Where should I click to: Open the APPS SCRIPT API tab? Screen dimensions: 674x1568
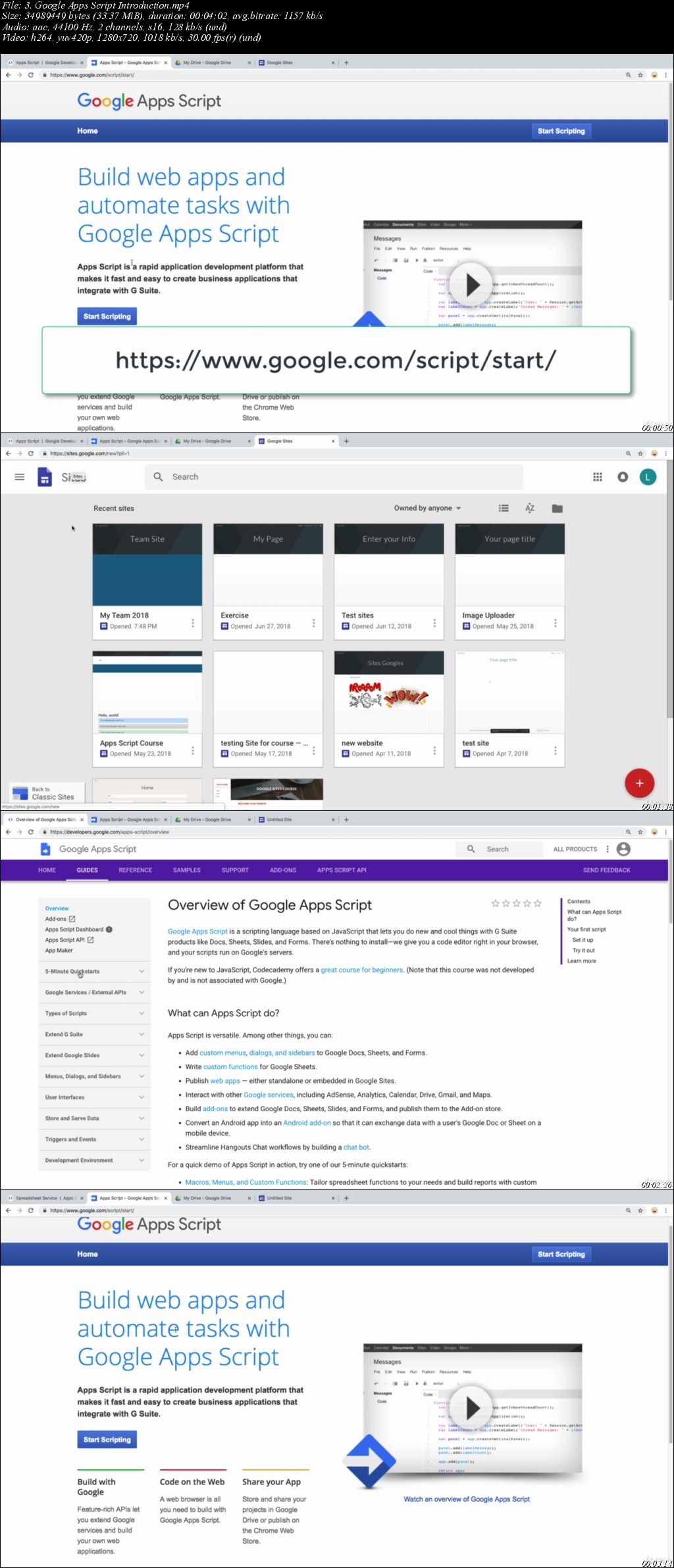(x=342, y=870)
